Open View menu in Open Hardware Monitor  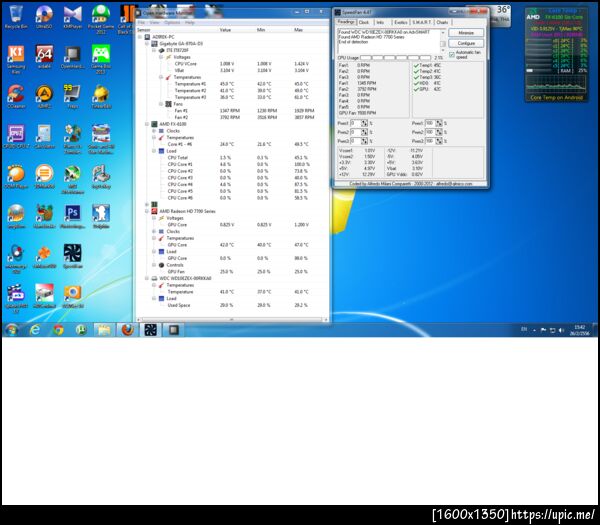click(x=154, y=23)
